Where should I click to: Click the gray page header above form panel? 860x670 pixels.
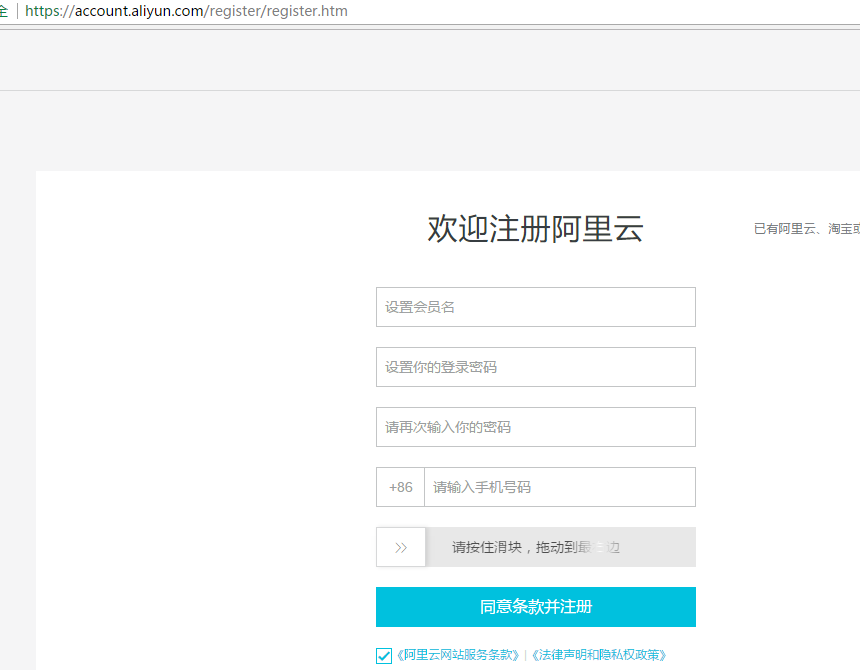430,130
